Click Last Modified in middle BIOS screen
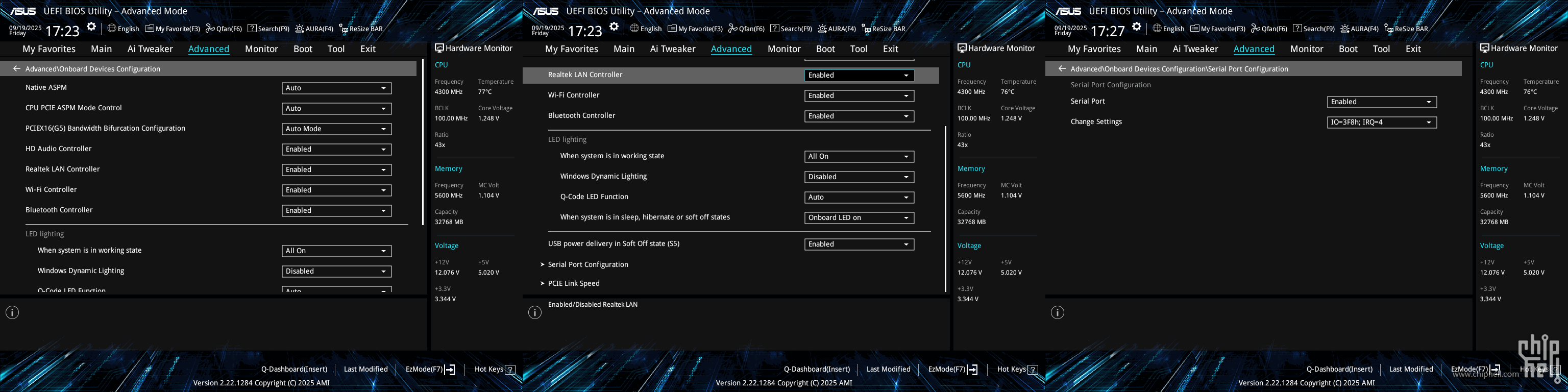 889,370
